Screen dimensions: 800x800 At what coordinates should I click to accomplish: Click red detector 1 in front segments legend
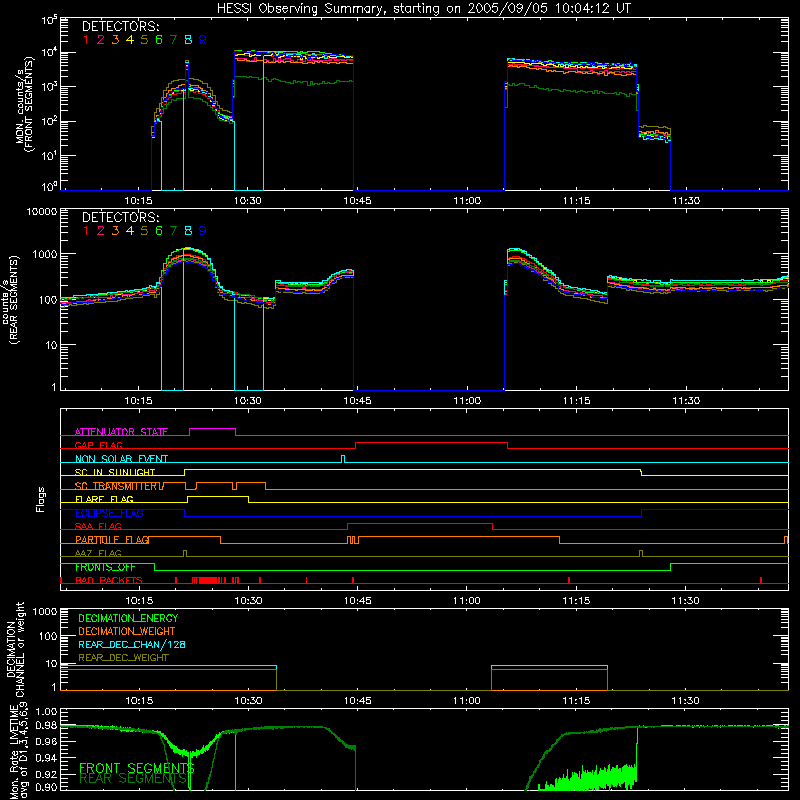click(x=86, y=40)
